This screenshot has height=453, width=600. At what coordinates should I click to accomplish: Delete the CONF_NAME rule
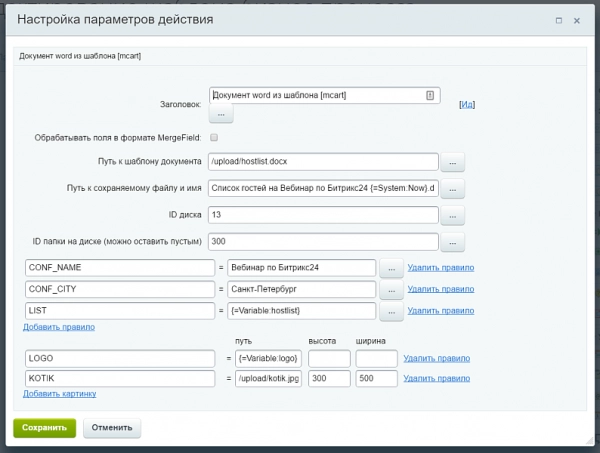point(441,267)
